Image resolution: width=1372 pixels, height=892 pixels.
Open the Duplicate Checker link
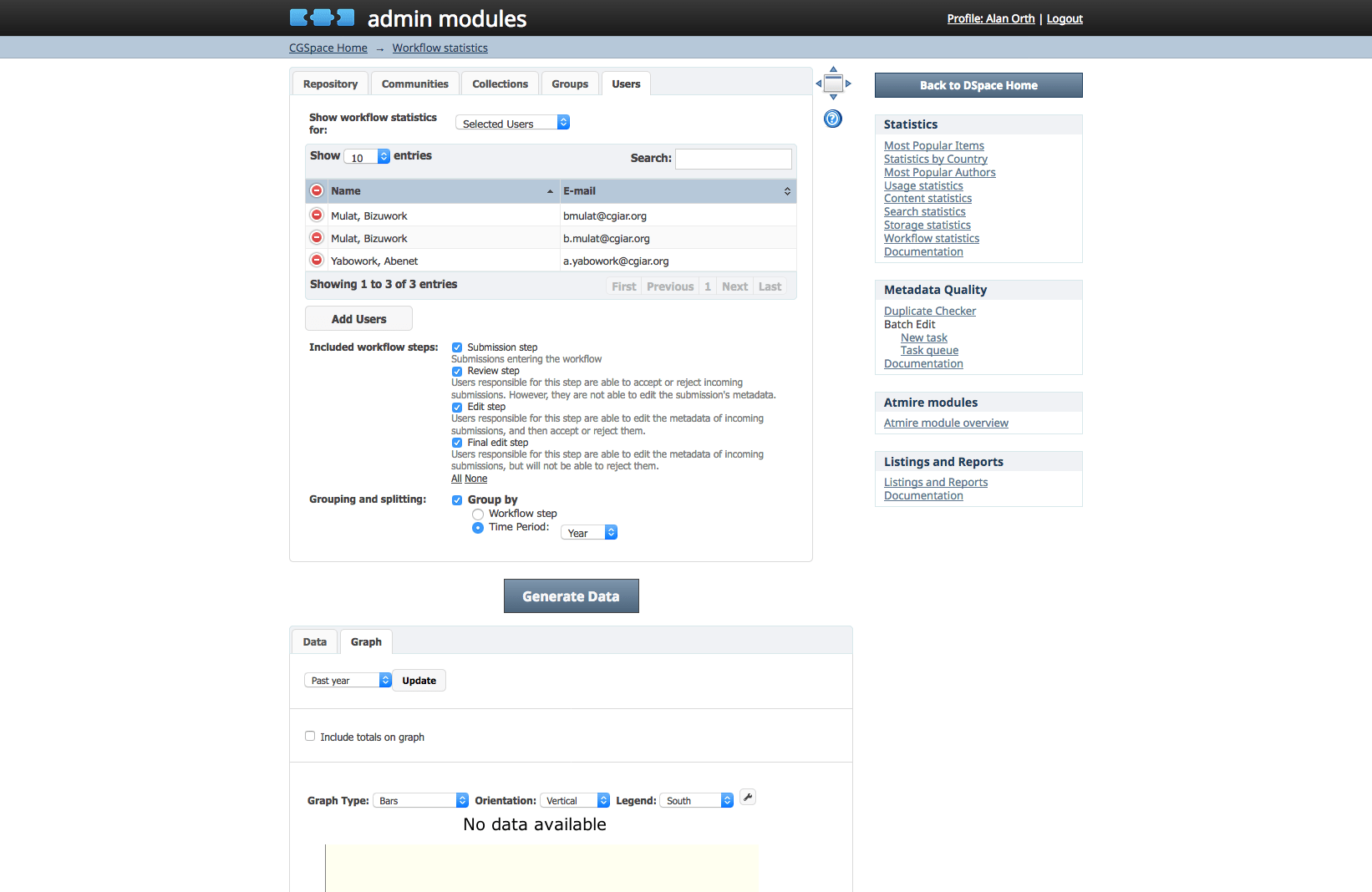(930, 311)
